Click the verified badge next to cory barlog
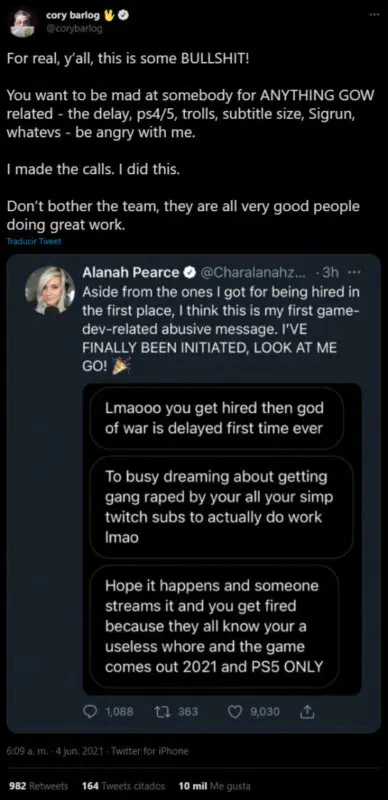The height and width of the screenshot is (800, 388). click(x=124, y=16)
